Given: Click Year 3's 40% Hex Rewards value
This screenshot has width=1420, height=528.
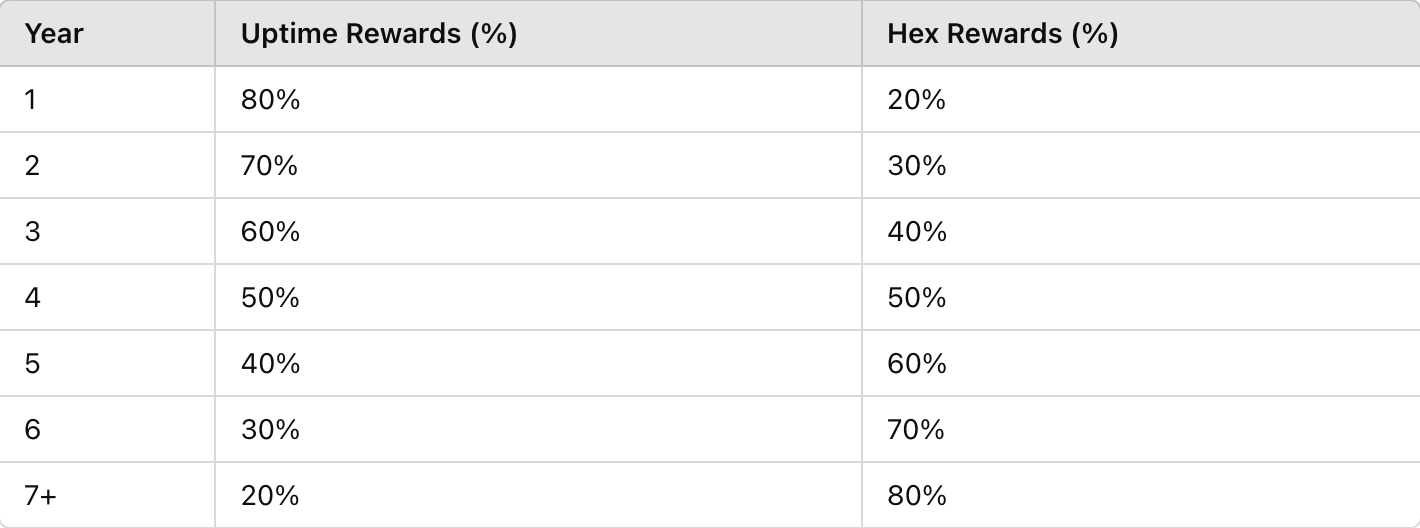Looking at the screenshot, I should click(x=916, y=232).
